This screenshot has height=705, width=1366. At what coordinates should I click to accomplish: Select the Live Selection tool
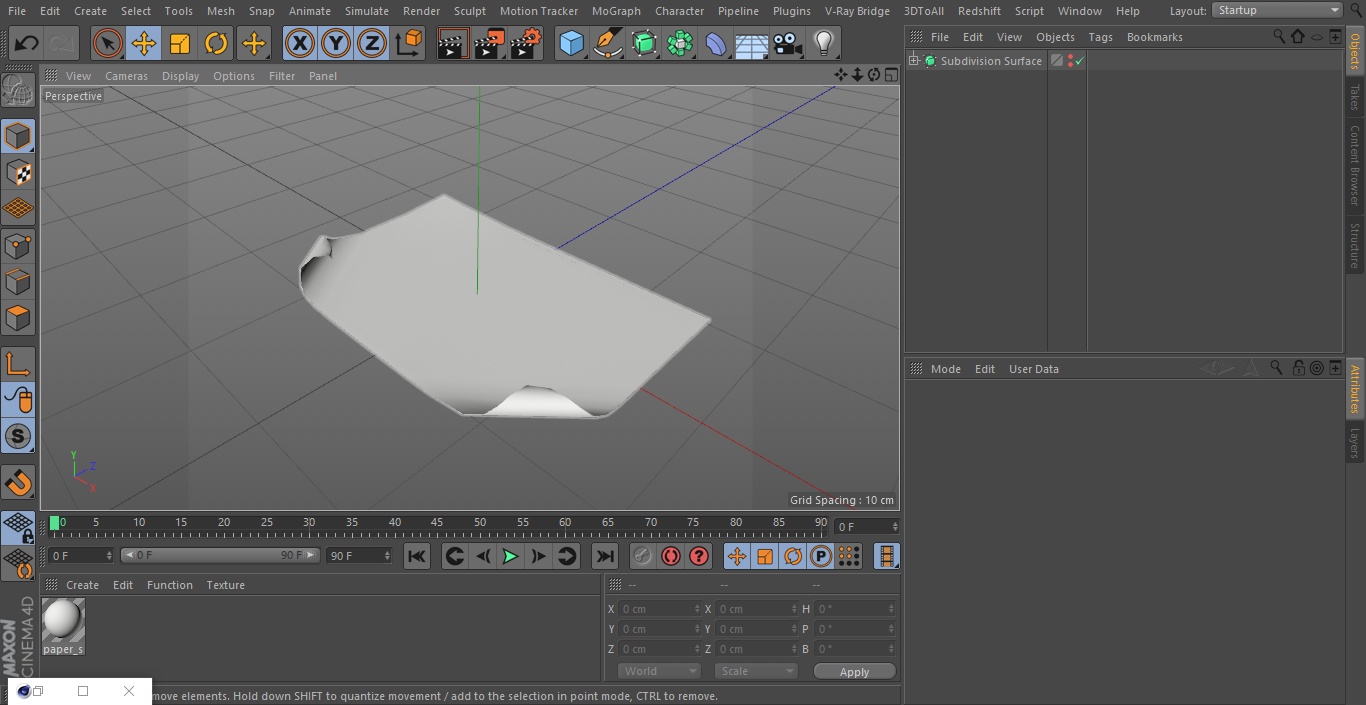click(108, 43)
